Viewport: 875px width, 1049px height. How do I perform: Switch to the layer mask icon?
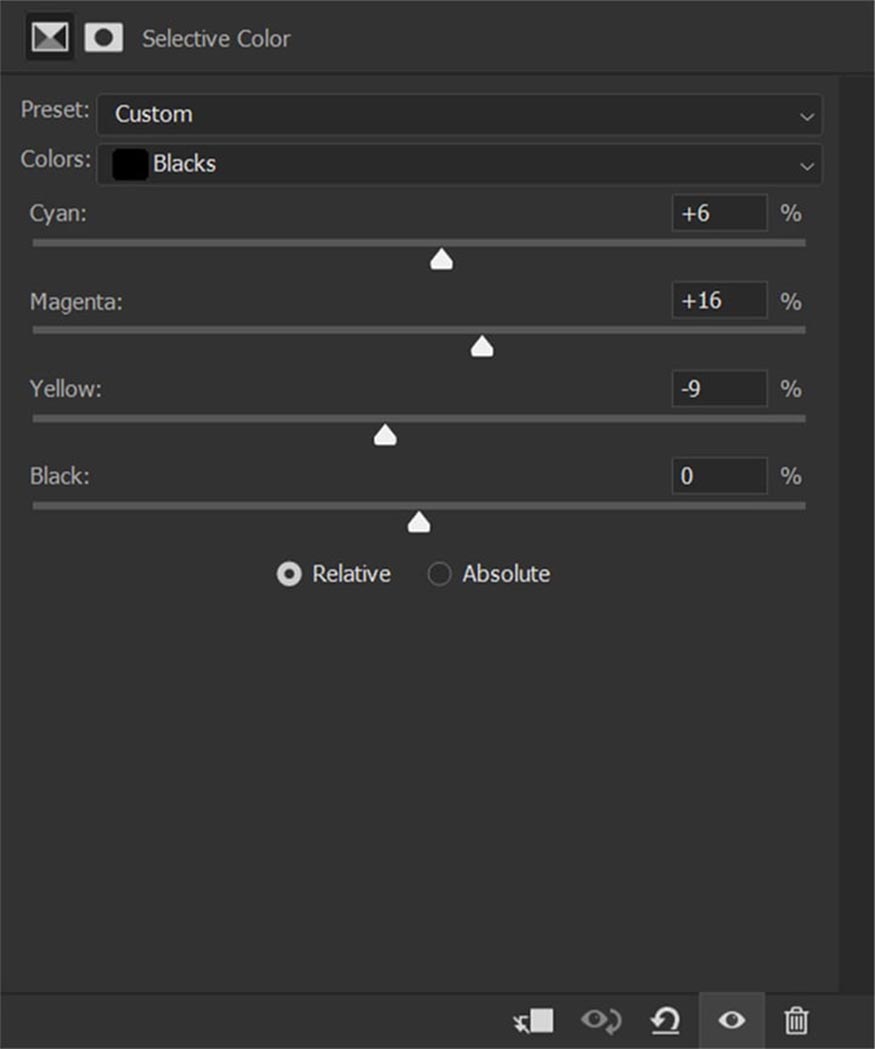point(104,37)
